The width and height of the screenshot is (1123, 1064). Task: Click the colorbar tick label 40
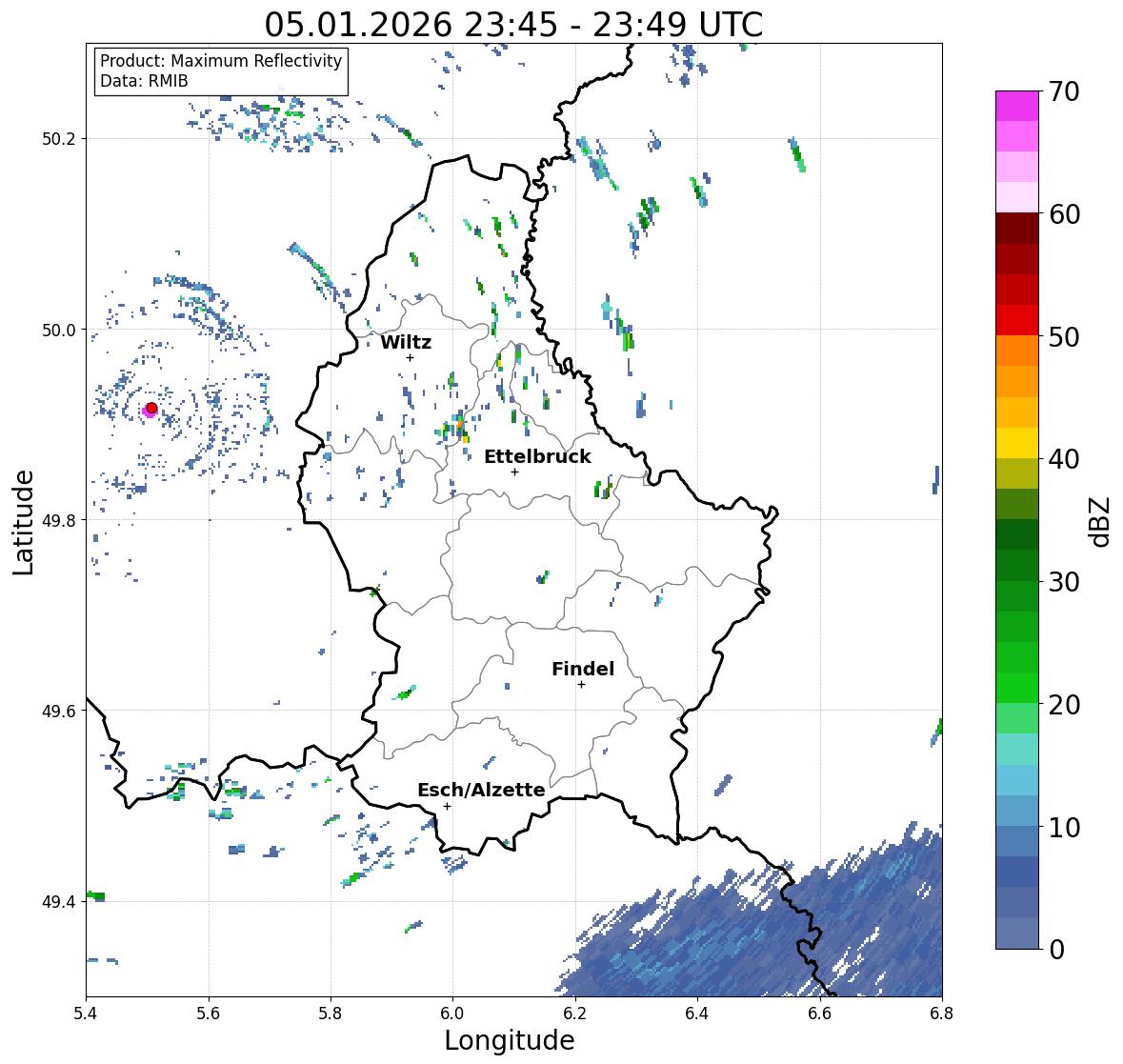pos(1064,459)
